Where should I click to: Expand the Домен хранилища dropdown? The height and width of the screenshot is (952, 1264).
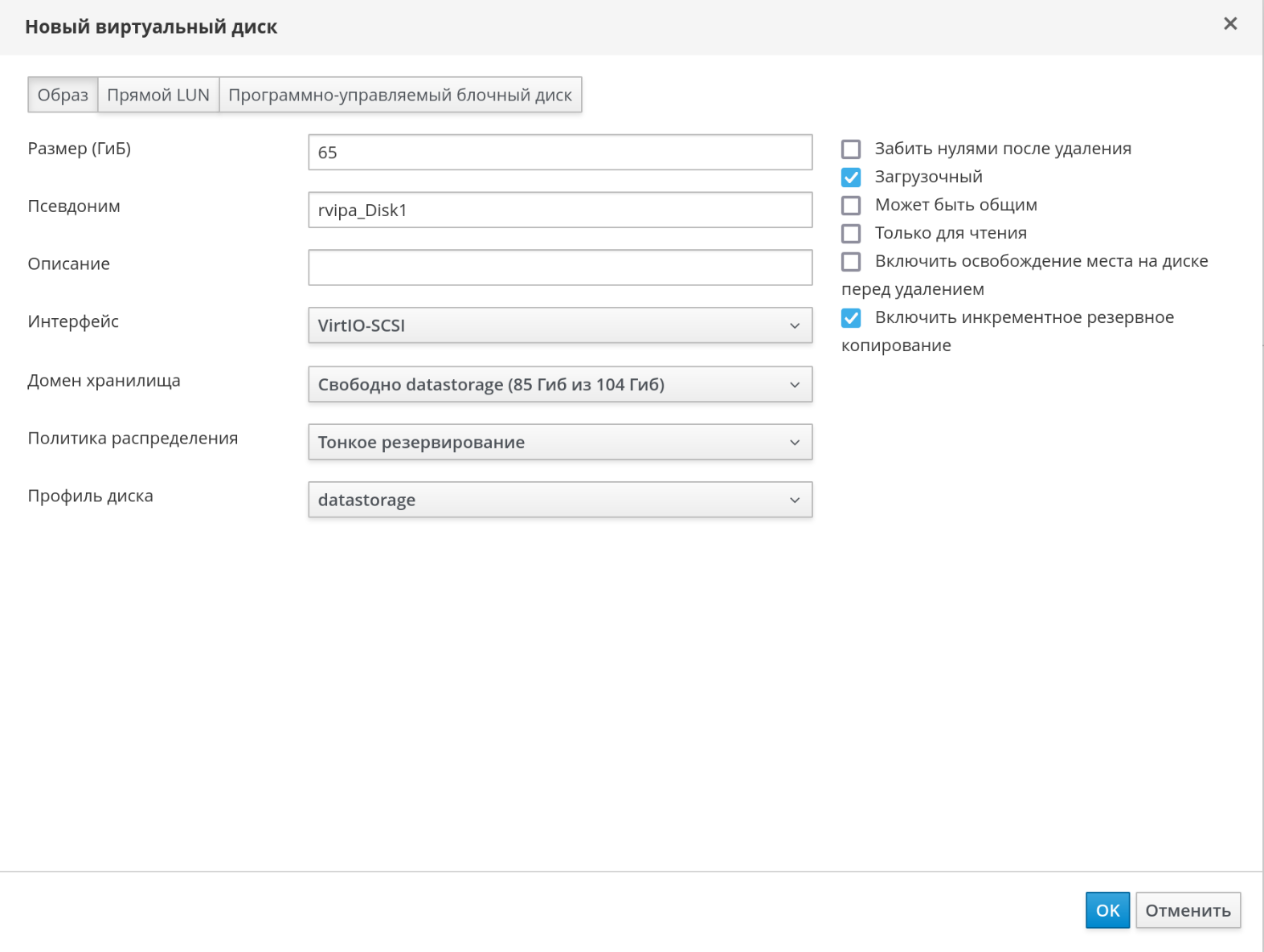pos(559,385)
